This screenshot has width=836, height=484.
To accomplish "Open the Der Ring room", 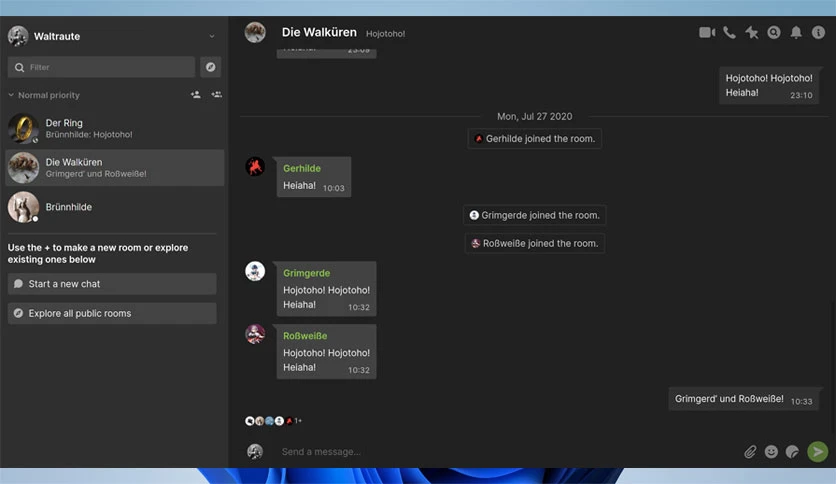I will [115, 128].
